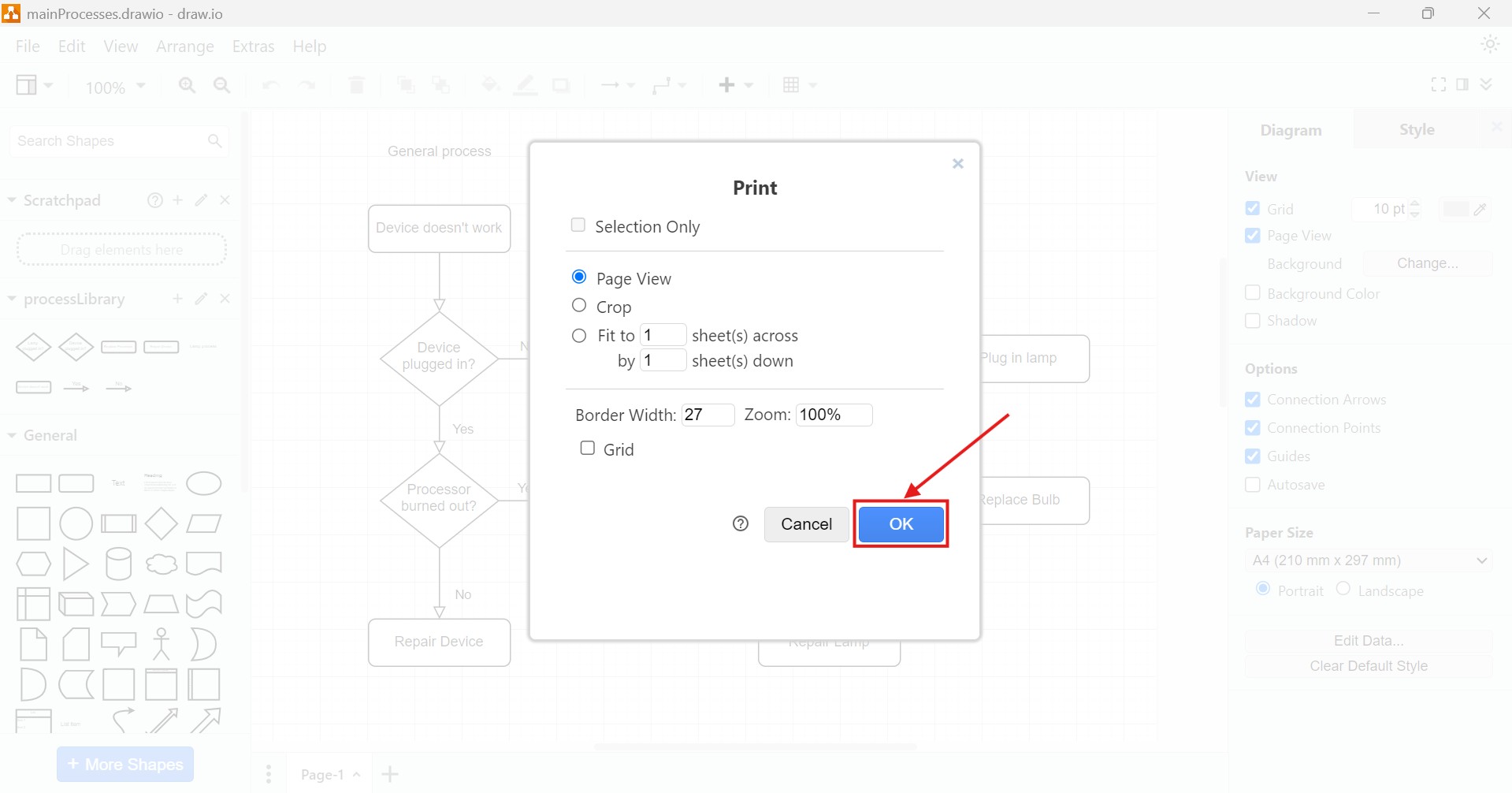
Task: Click the Search Shapes magnifier icon
Action: point(215,140)
